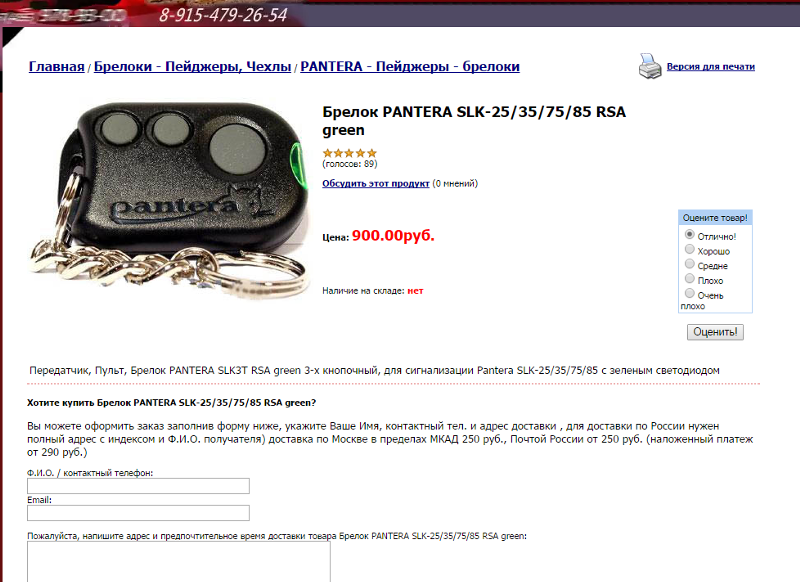Open Версия для печати link
The height and width of the screenshot is (582, 800).
pyautogui.click(x=711, y=67)
